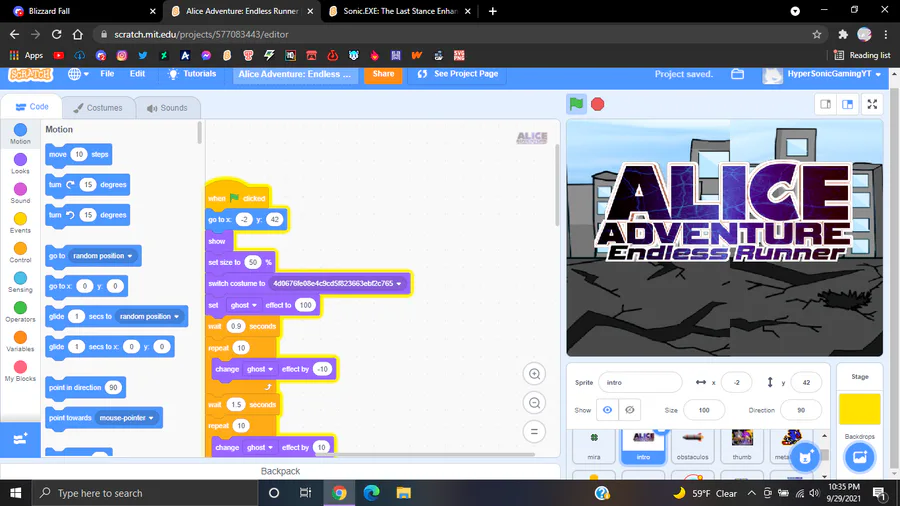
Task: Edit the project title field
Action: pos(295,75)
